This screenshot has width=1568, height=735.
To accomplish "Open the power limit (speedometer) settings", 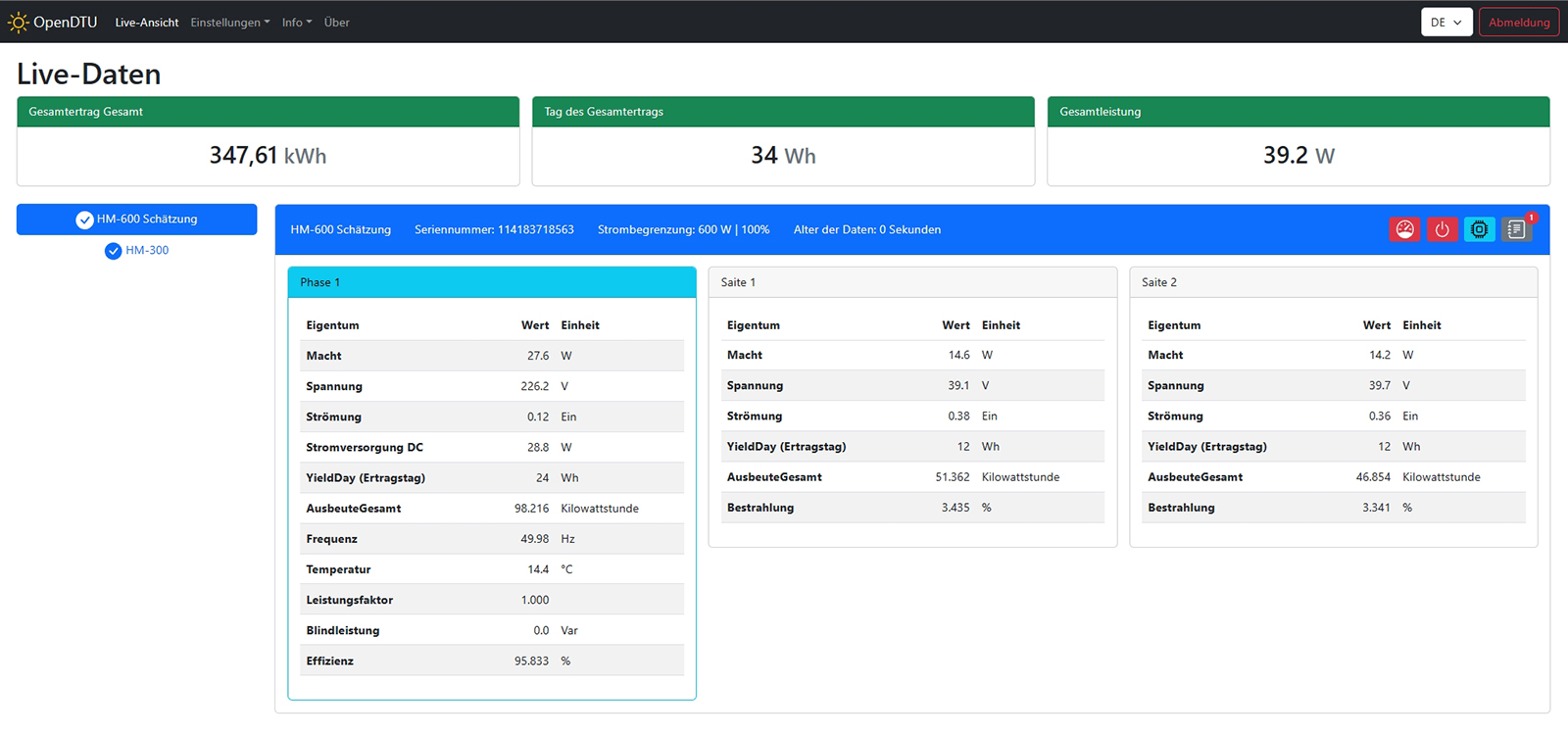I will click(1404, 229).
